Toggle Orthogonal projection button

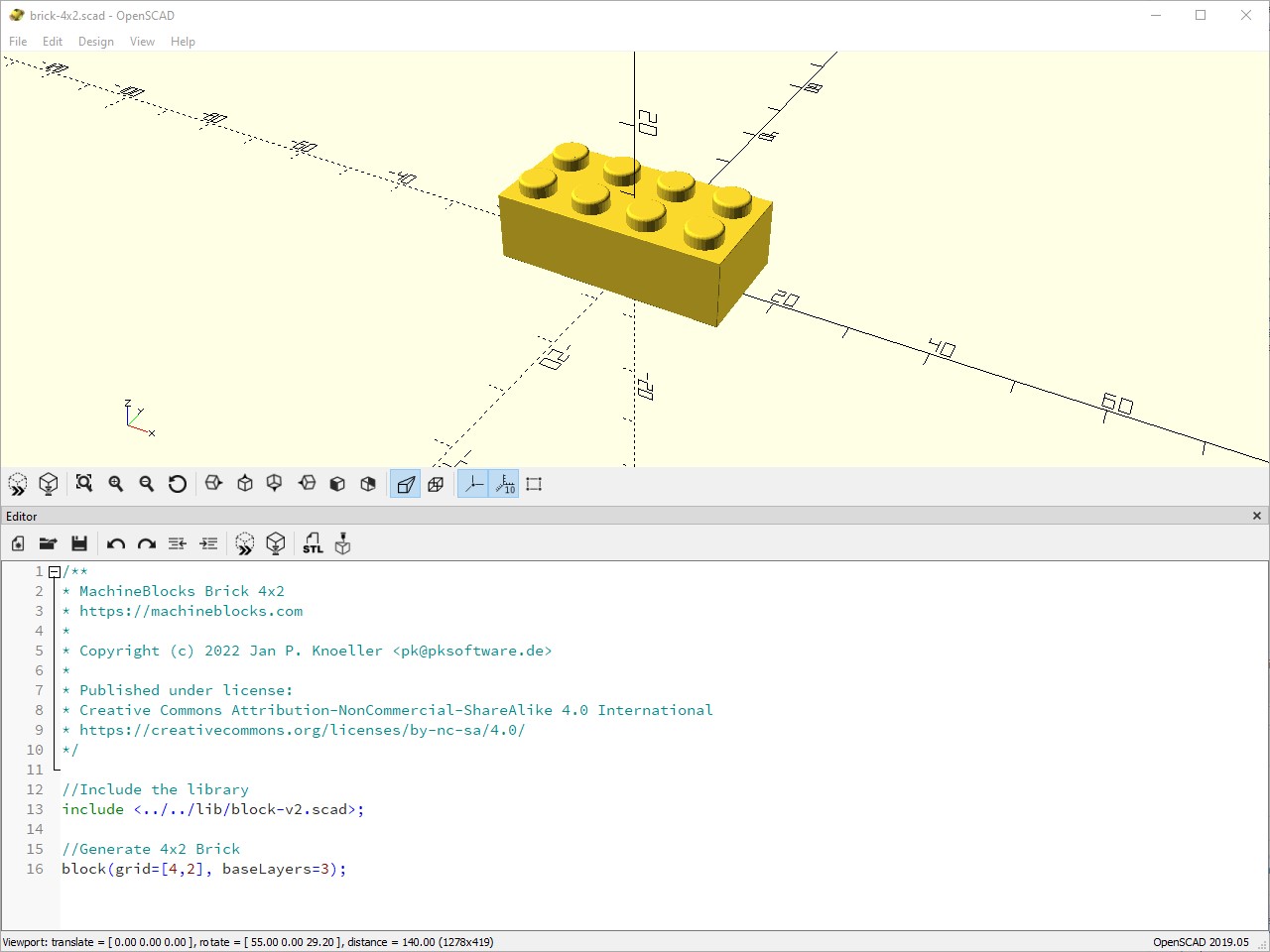click(436, 484)
